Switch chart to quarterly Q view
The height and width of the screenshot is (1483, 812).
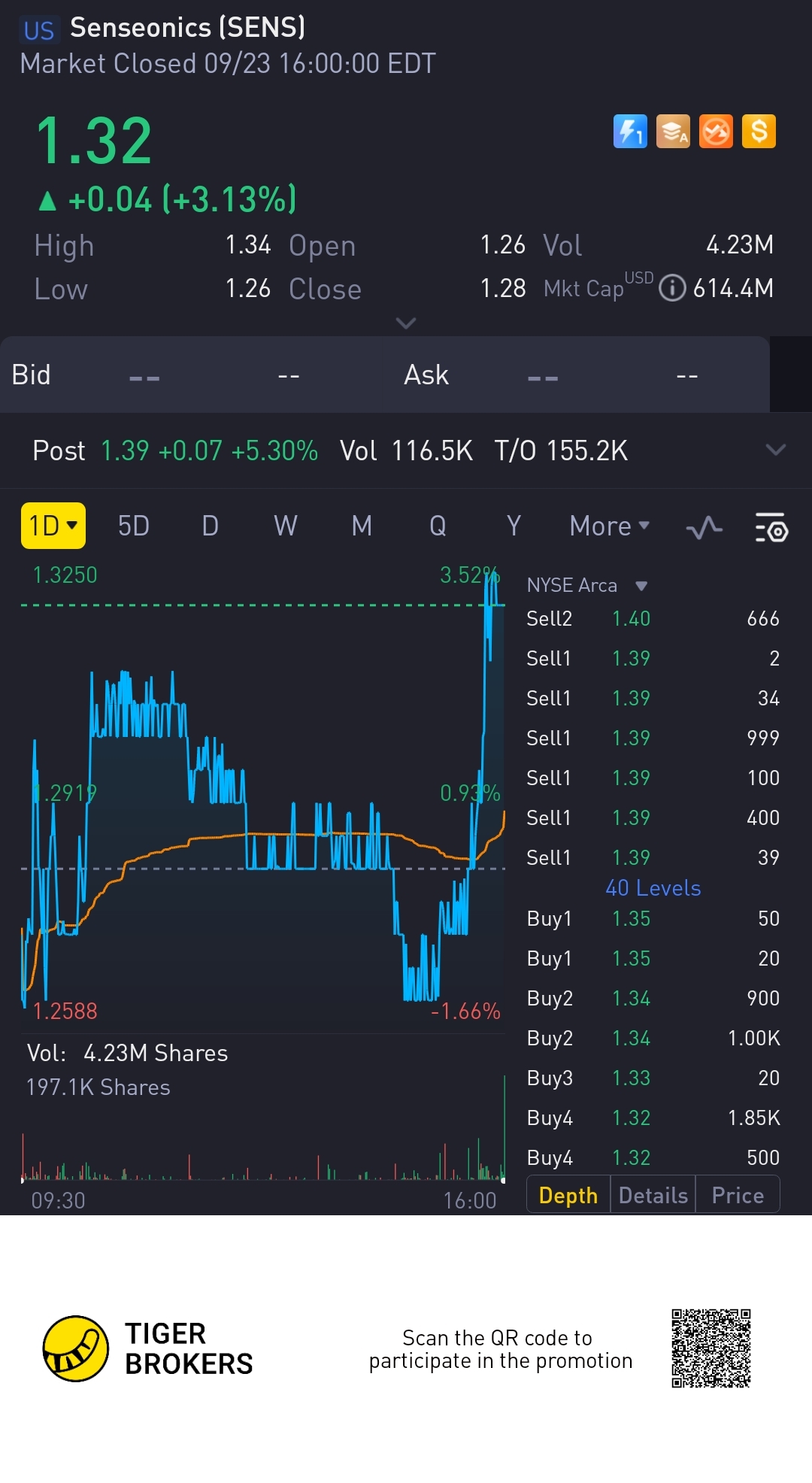pos(438,526)
